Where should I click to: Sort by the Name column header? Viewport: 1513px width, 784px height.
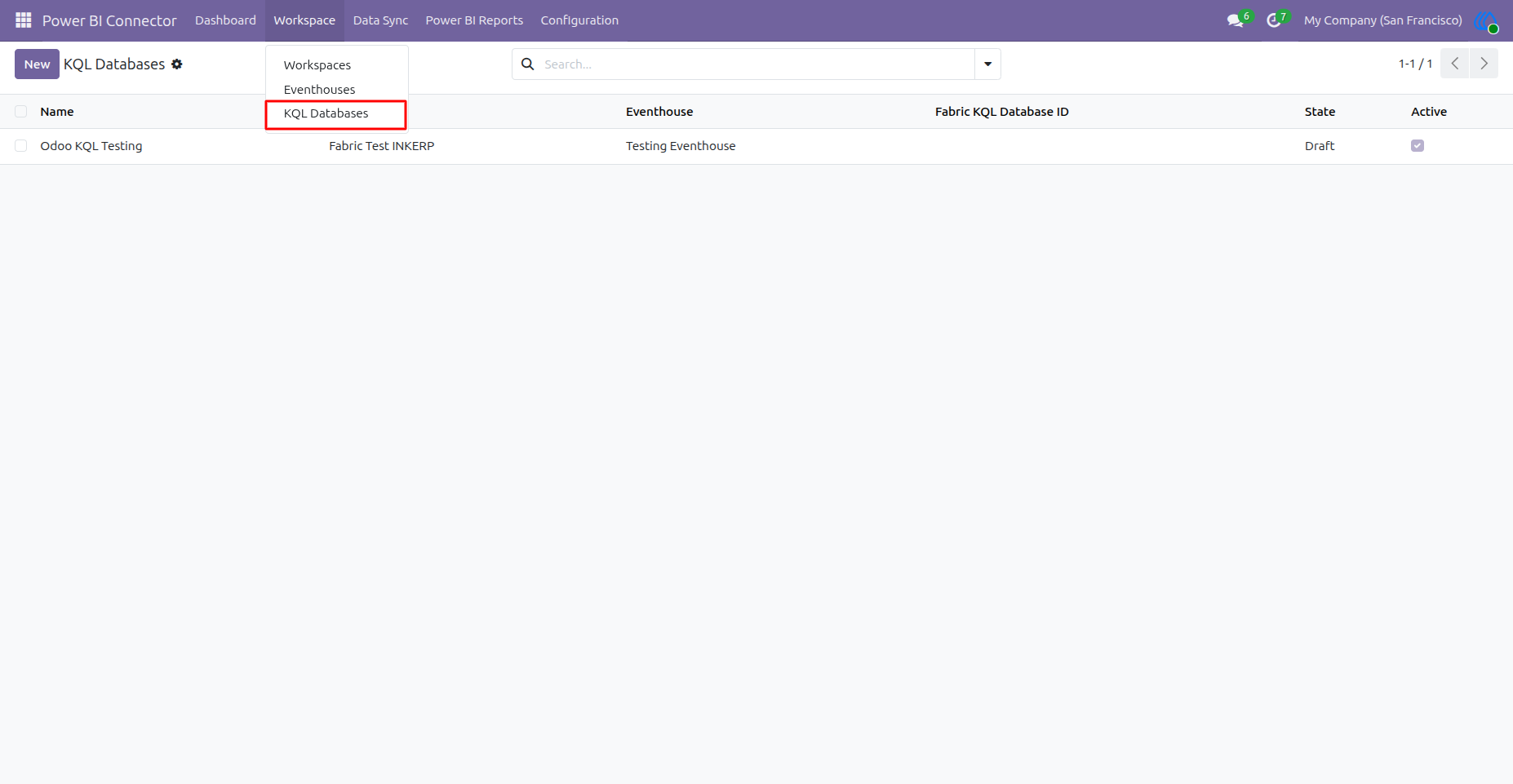coord(57,112)
